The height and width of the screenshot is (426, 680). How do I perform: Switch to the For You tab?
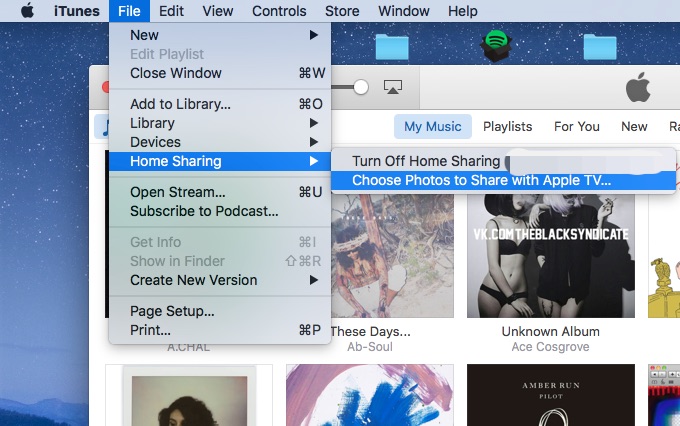[577, 127]
